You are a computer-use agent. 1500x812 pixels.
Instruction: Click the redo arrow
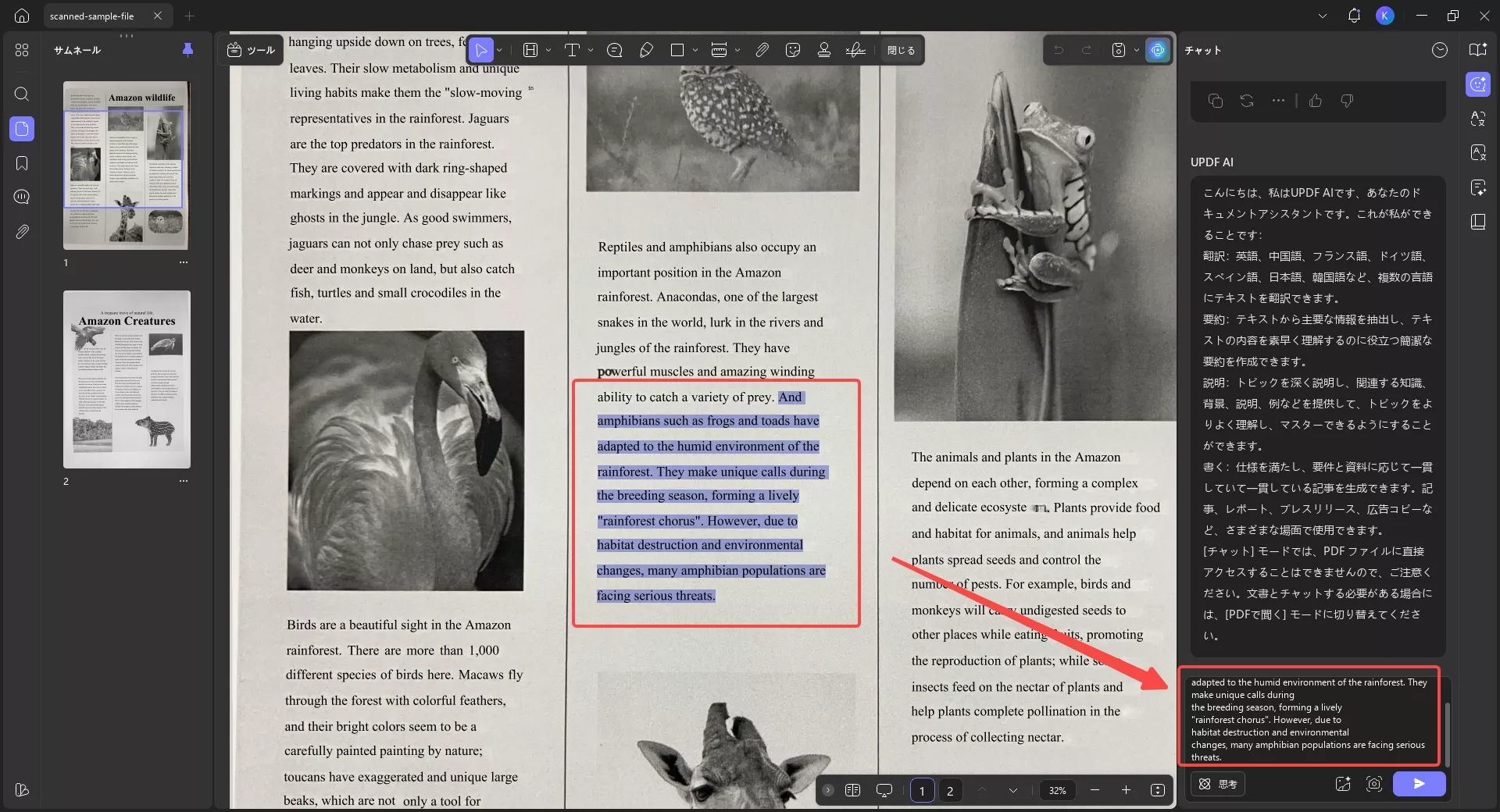(1086, 50)
